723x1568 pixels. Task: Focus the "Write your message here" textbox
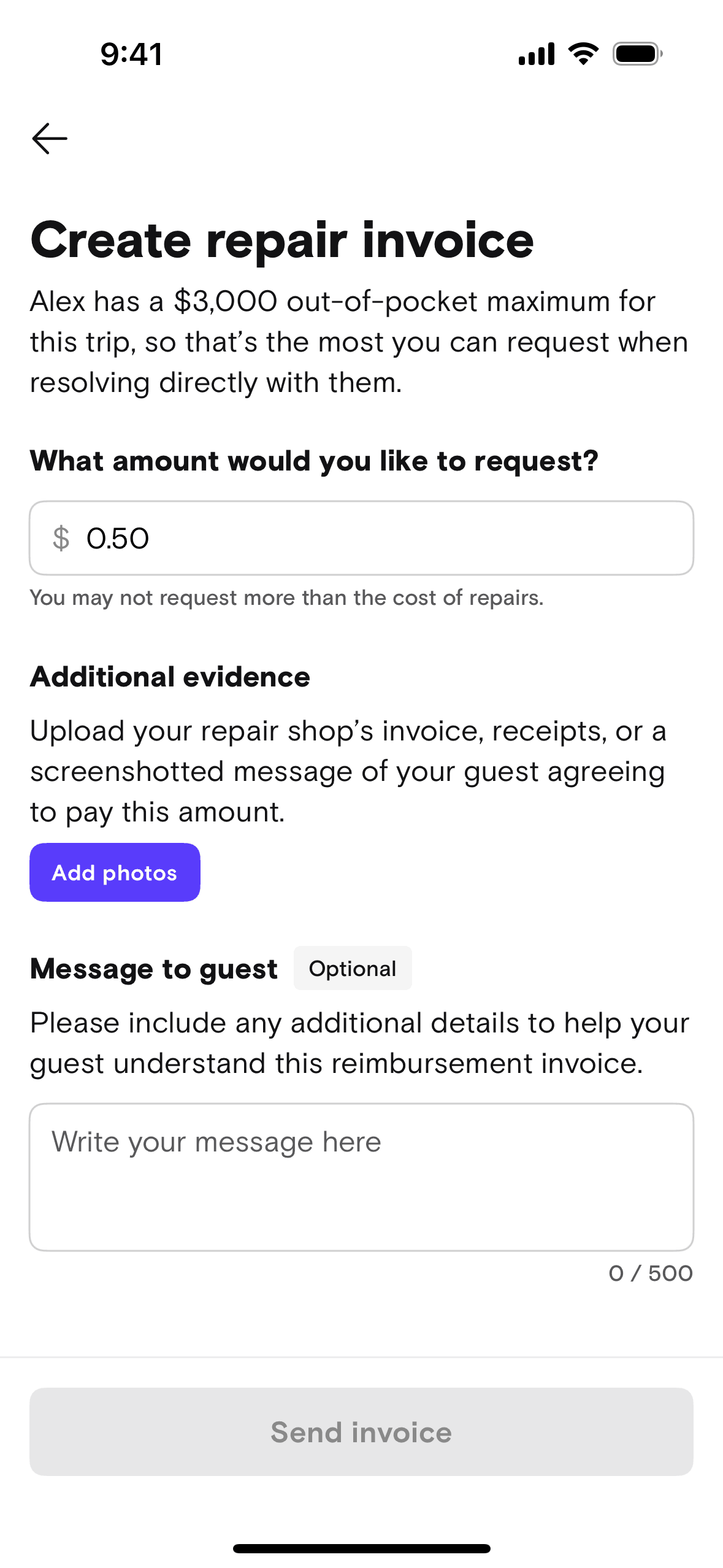pyautogui.click(x=361, y=1177)
